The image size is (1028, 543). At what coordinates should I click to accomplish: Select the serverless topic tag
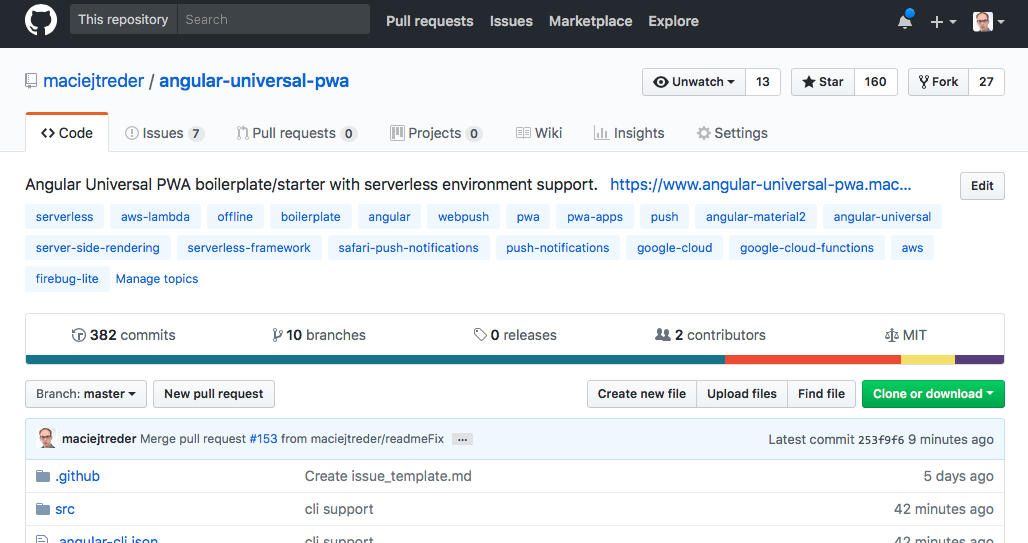pos(64,217)
